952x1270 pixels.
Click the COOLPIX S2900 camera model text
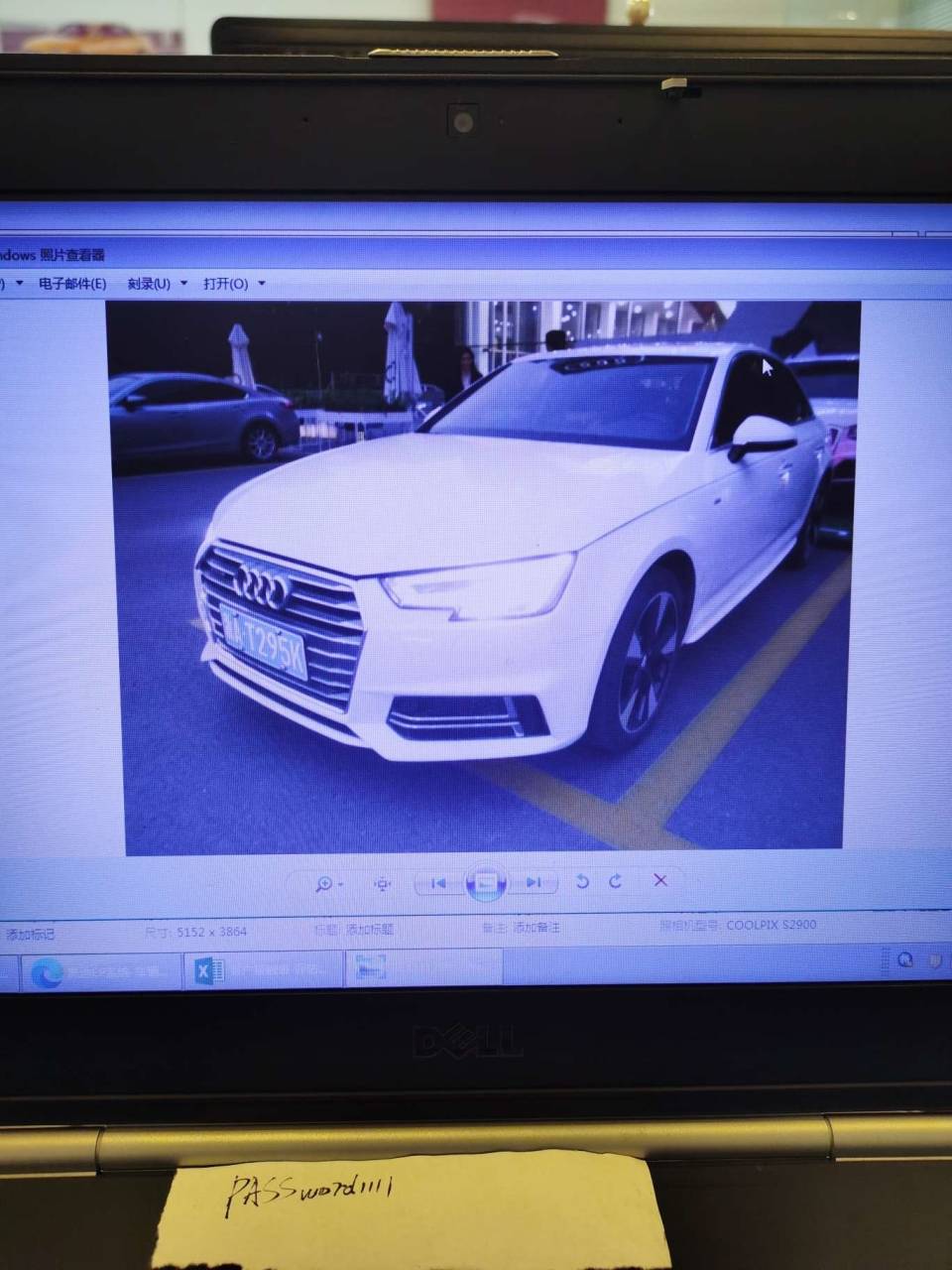[772, 925]
